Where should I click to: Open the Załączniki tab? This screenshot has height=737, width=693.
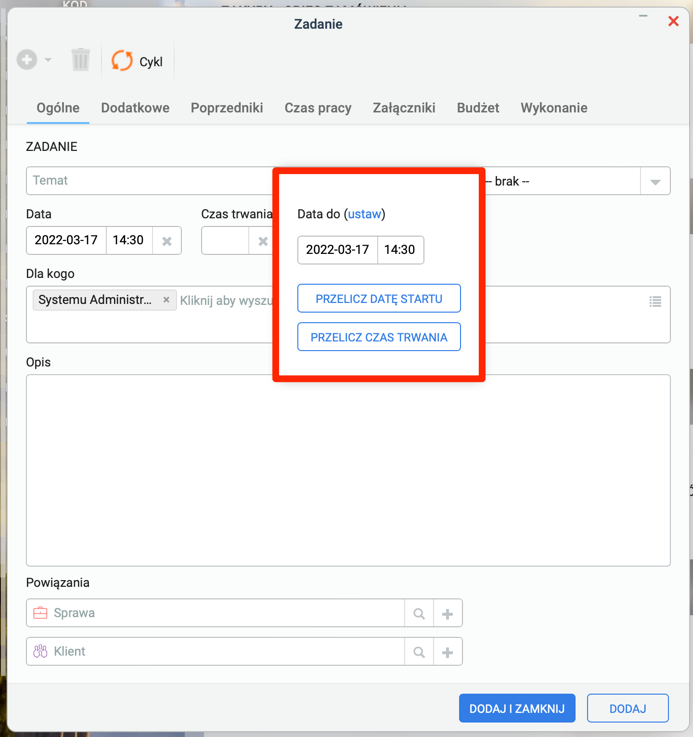click(x=404, y=108)
